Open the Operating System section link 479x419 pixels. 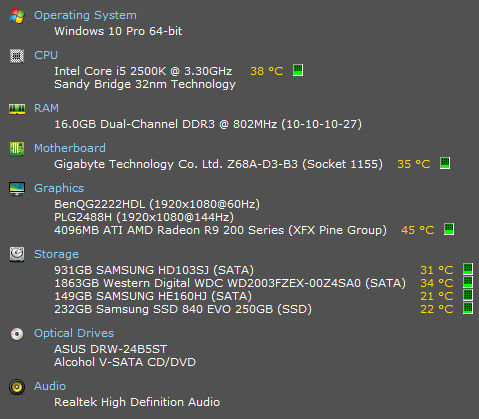point(85,15)
